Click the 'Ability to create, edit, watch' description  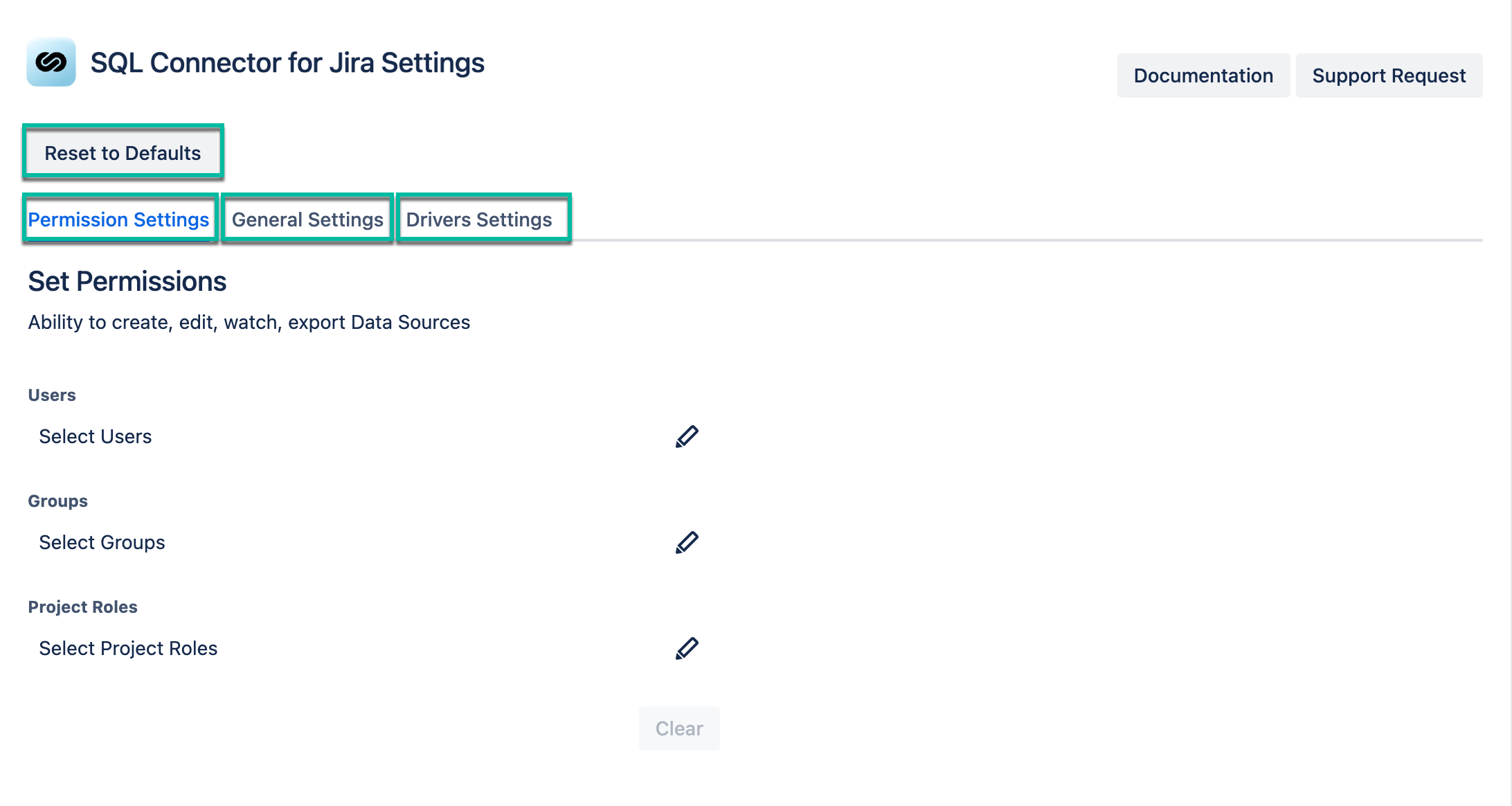[249, 323]
